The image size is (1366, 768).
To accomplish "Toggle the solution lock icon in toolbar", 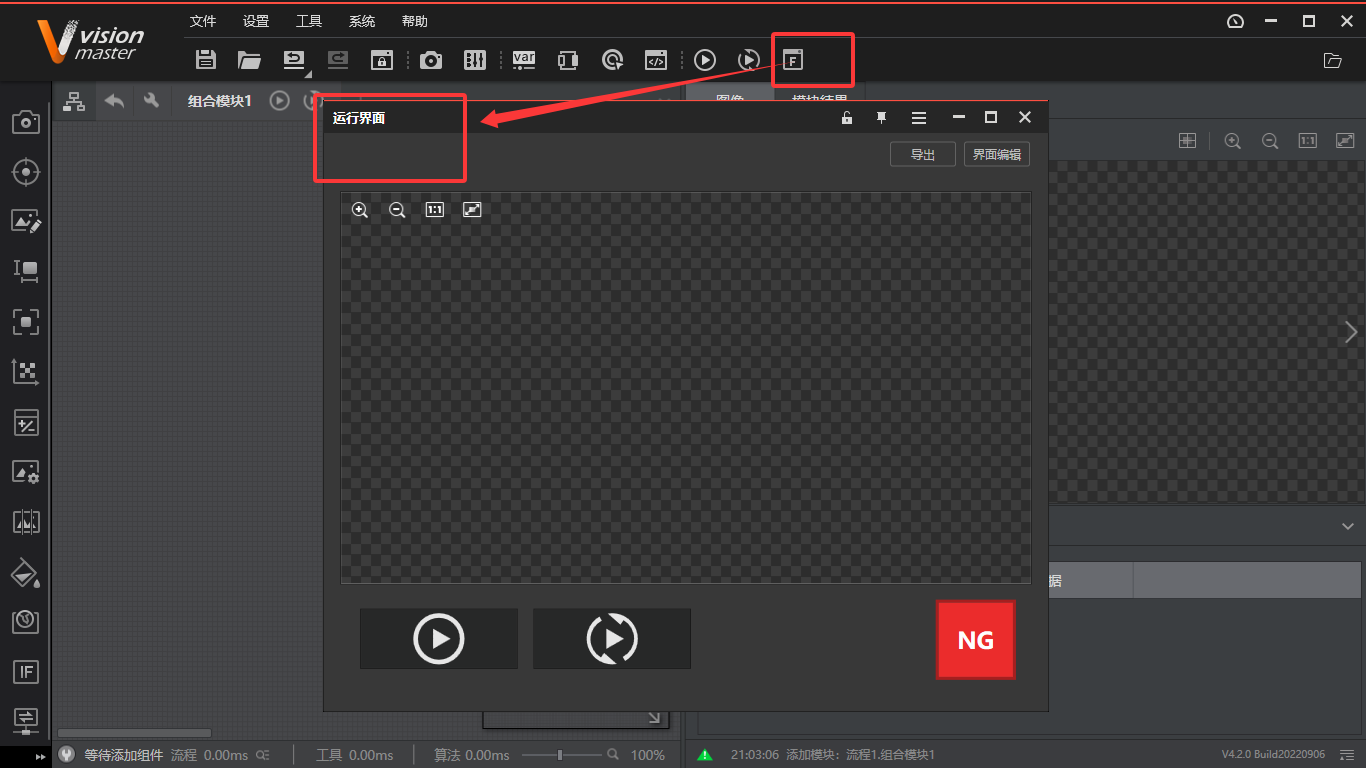I will coord(381,60).
